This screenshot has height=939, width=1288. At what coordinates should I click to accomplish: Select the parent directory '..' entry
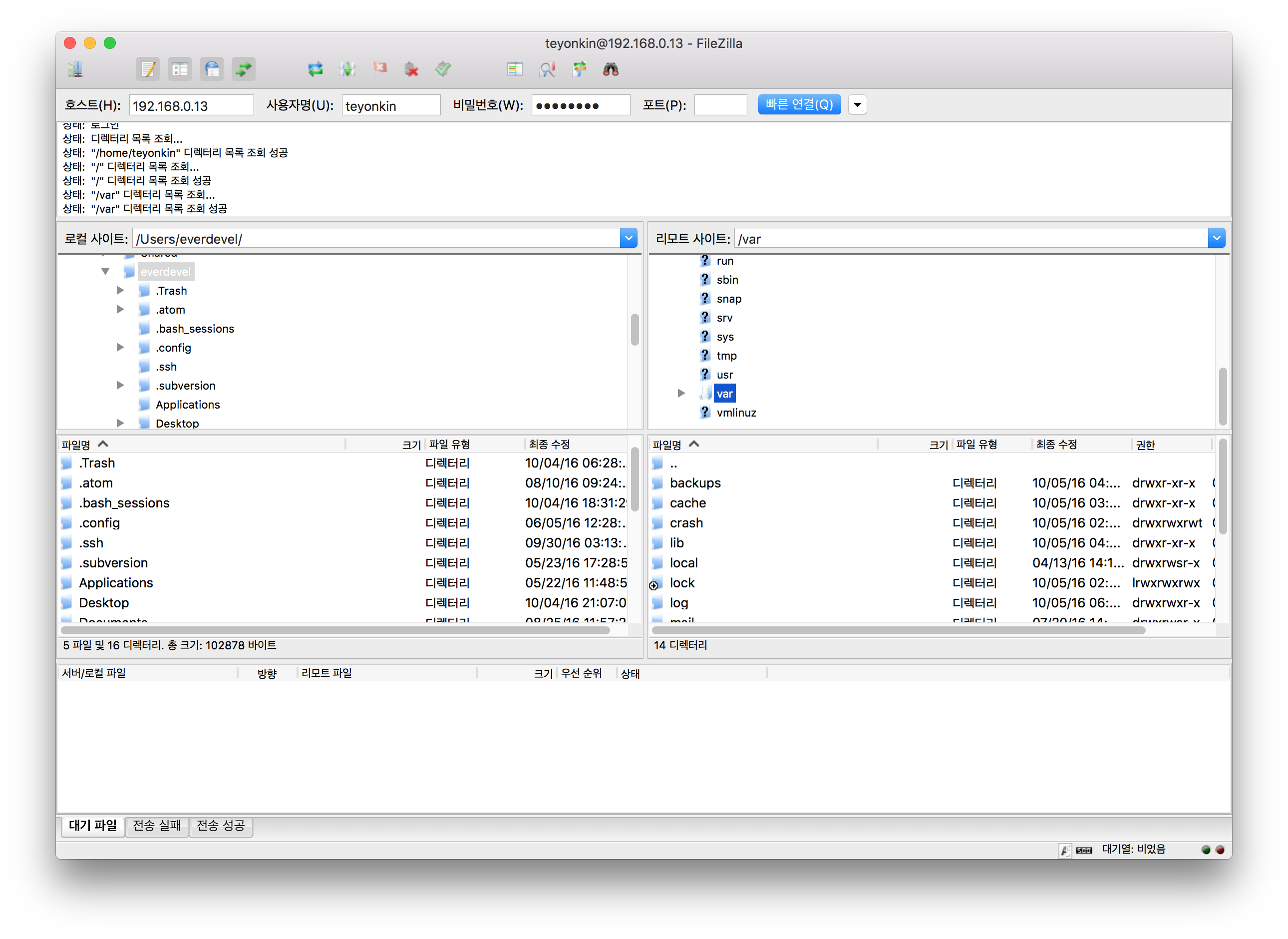tap(931, 463)
